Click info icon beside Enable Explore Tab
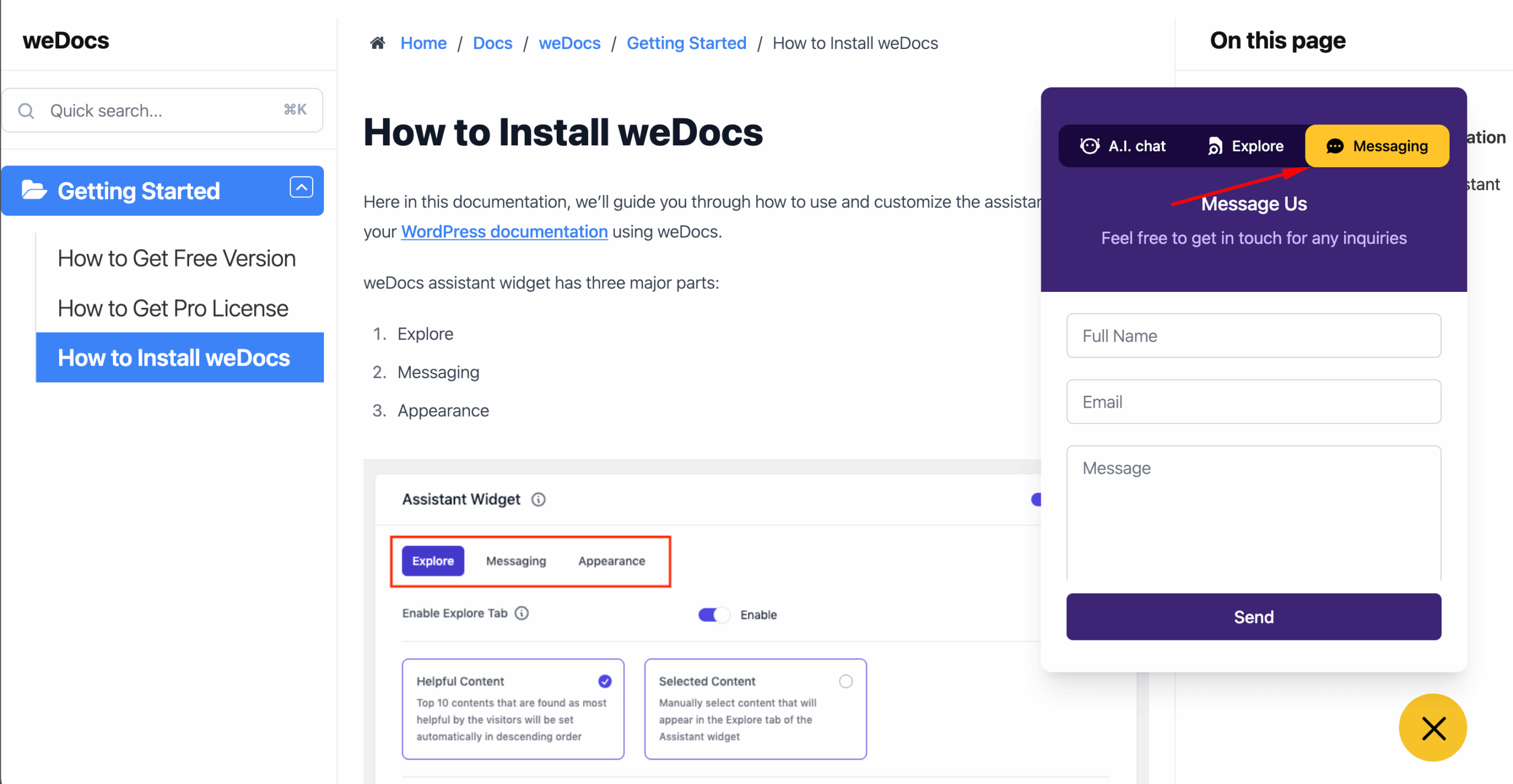The width and height of the screenshot is (1513, 784). coord(521,613)
